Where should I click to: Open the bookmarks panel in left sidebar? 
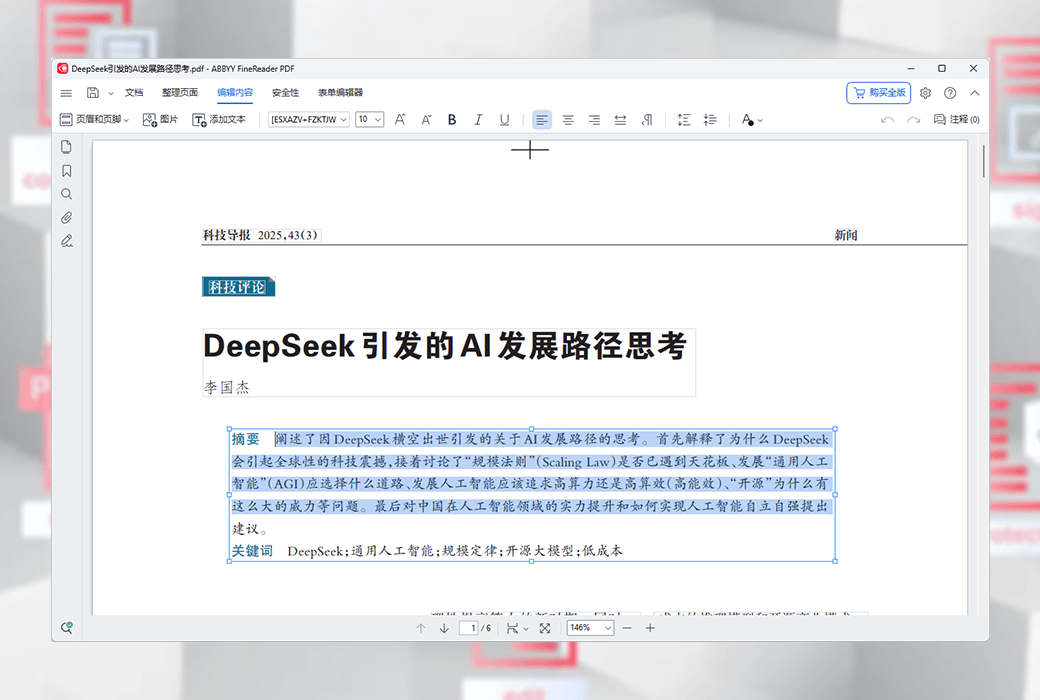(x=67, y=171)
